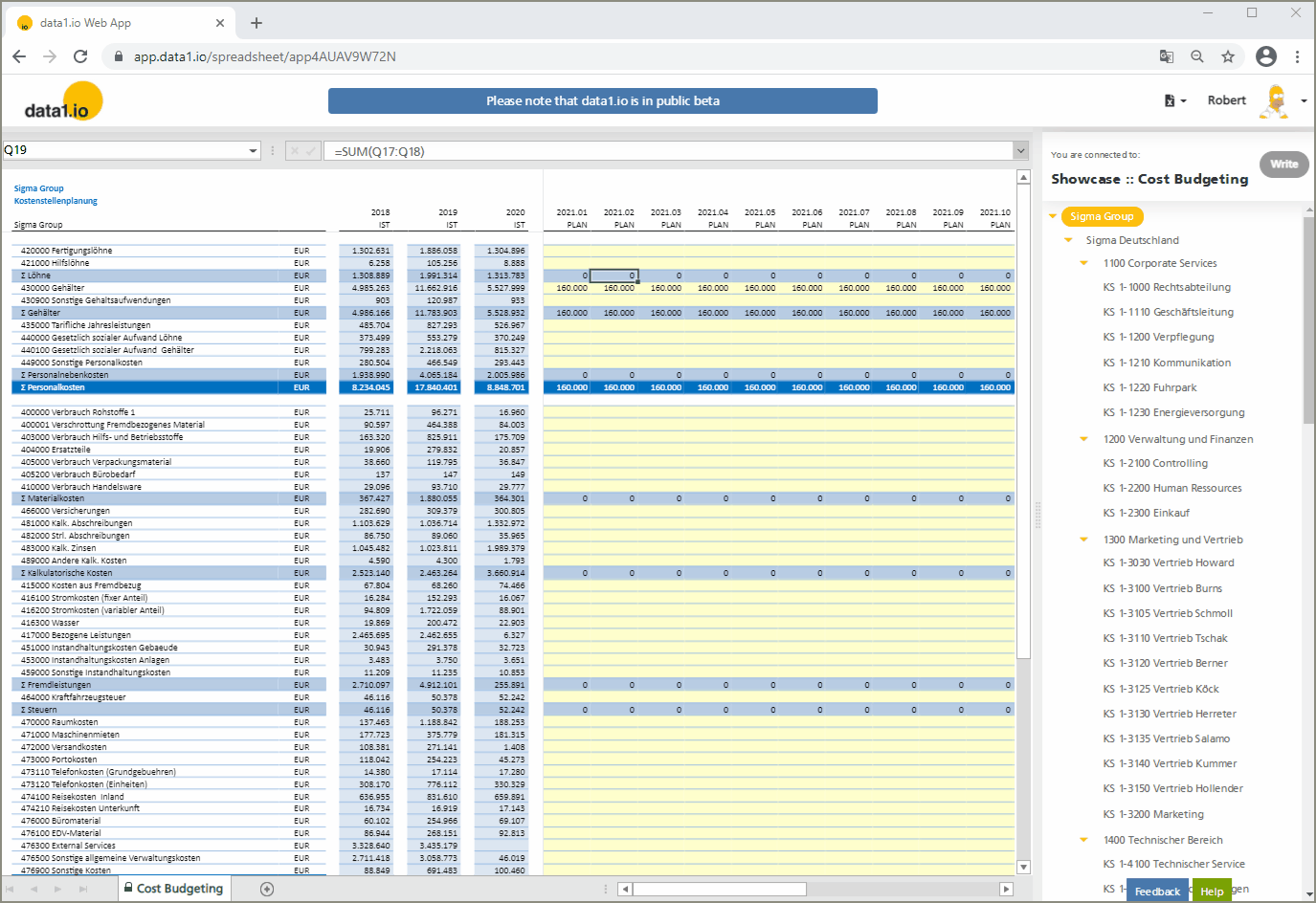Click horizontal scrollbar left arrow
Screen dimensions: 1316x903
[624, 889]
